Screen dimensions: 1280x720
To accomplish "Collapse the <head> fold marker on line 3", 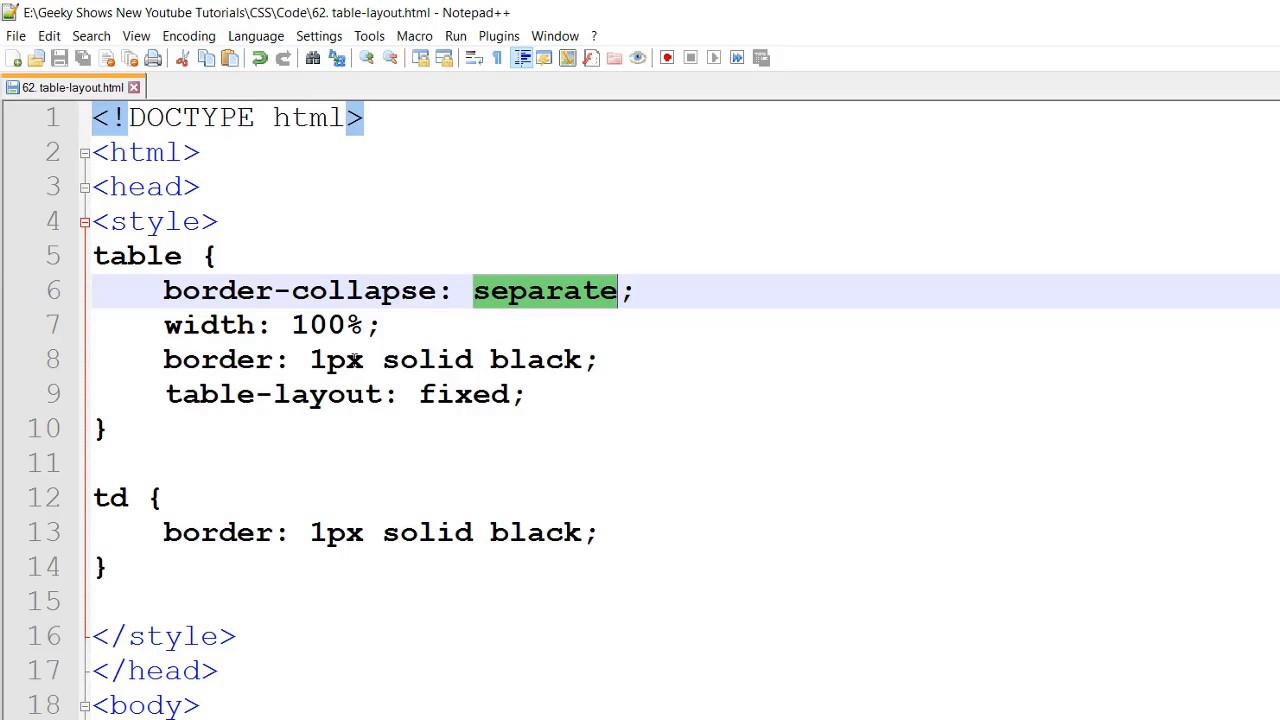I will (x=85, y=187).
